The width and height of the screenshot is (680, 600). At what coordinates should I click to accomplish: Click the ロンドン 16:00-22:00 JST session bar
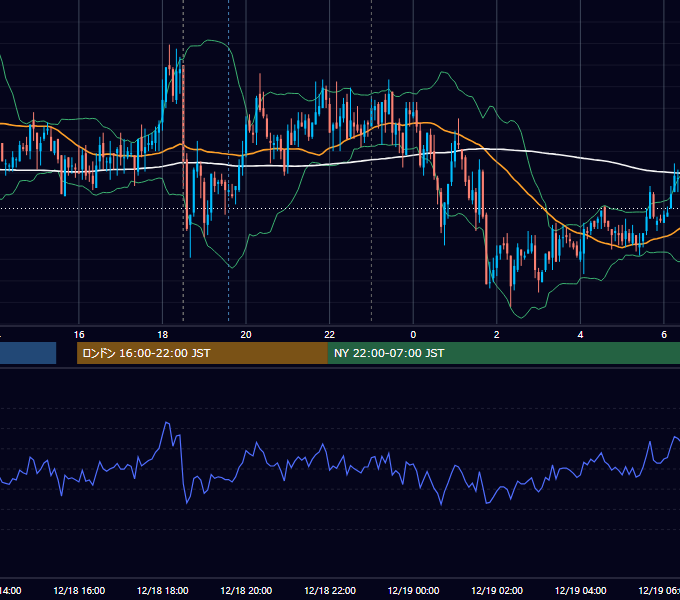coord(202,353)
